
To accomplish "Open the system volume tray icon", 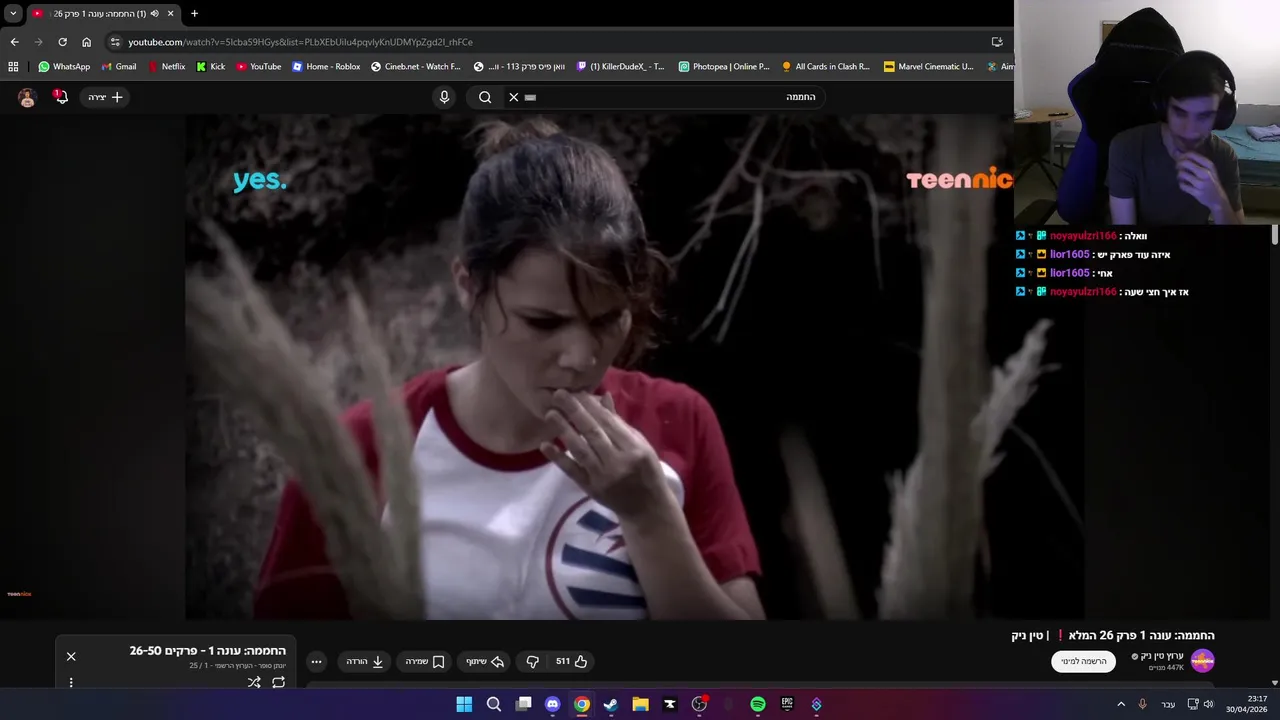I will point(1208,704).
